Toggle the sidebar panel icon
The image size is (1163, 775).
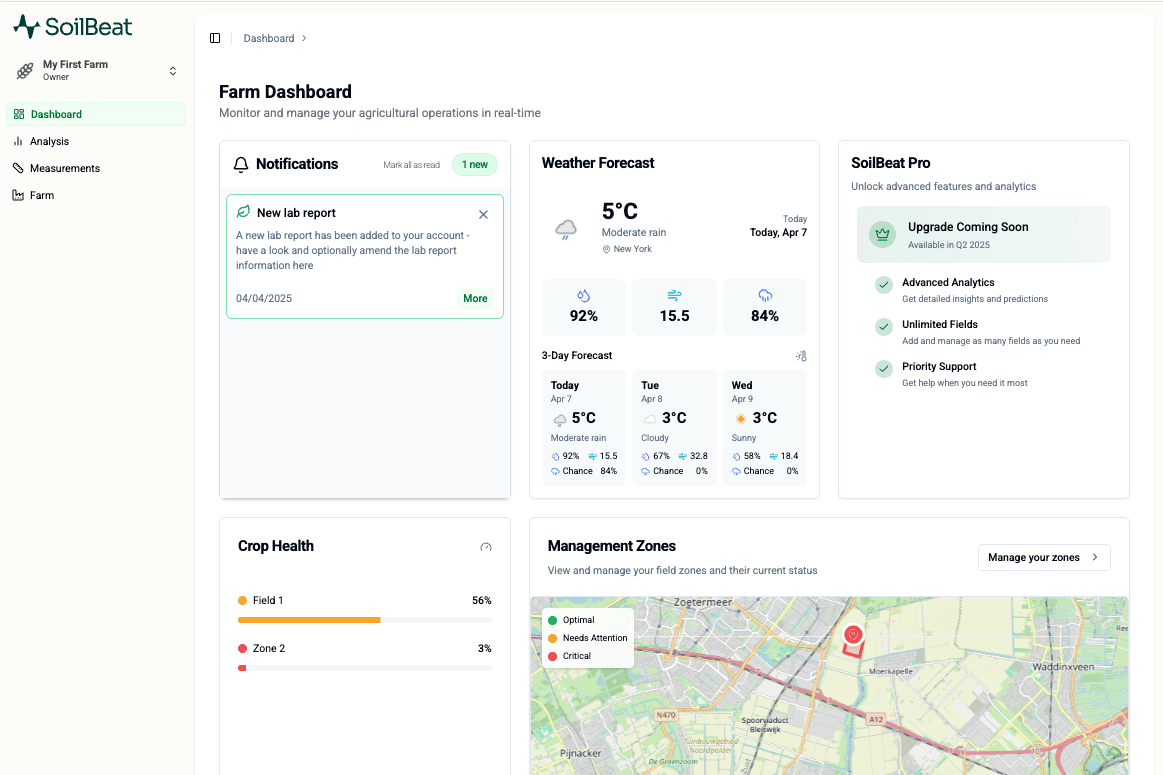pyautogui.click(x=215, y=38)
